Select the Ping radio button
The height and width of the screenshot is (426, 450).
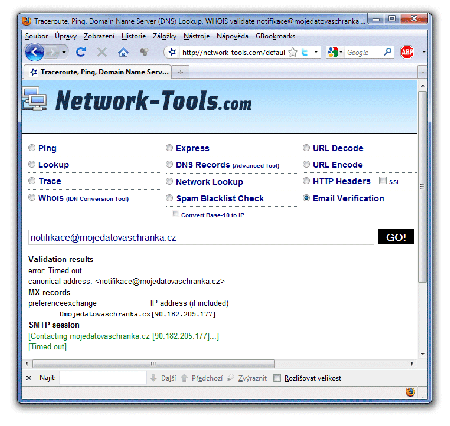32,148
